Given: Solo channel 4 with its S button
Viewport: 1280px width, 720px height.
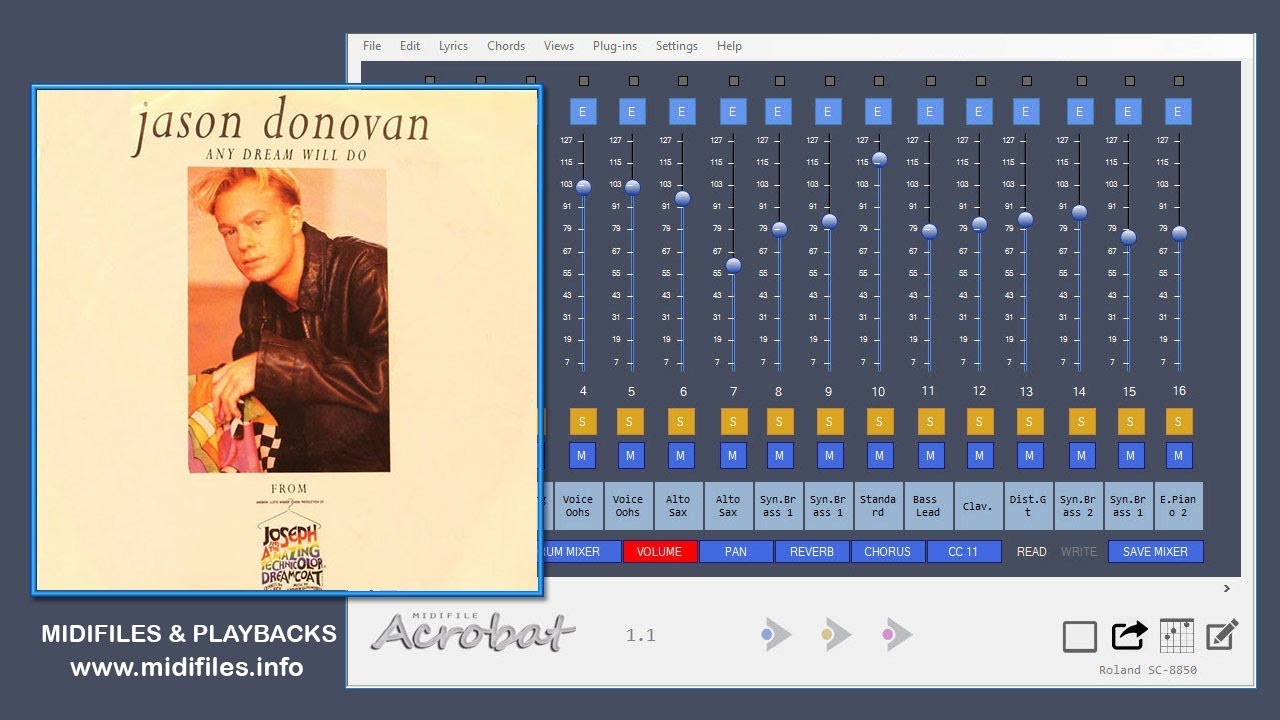Looking at the screenshot, I should (x=582, y=421).
